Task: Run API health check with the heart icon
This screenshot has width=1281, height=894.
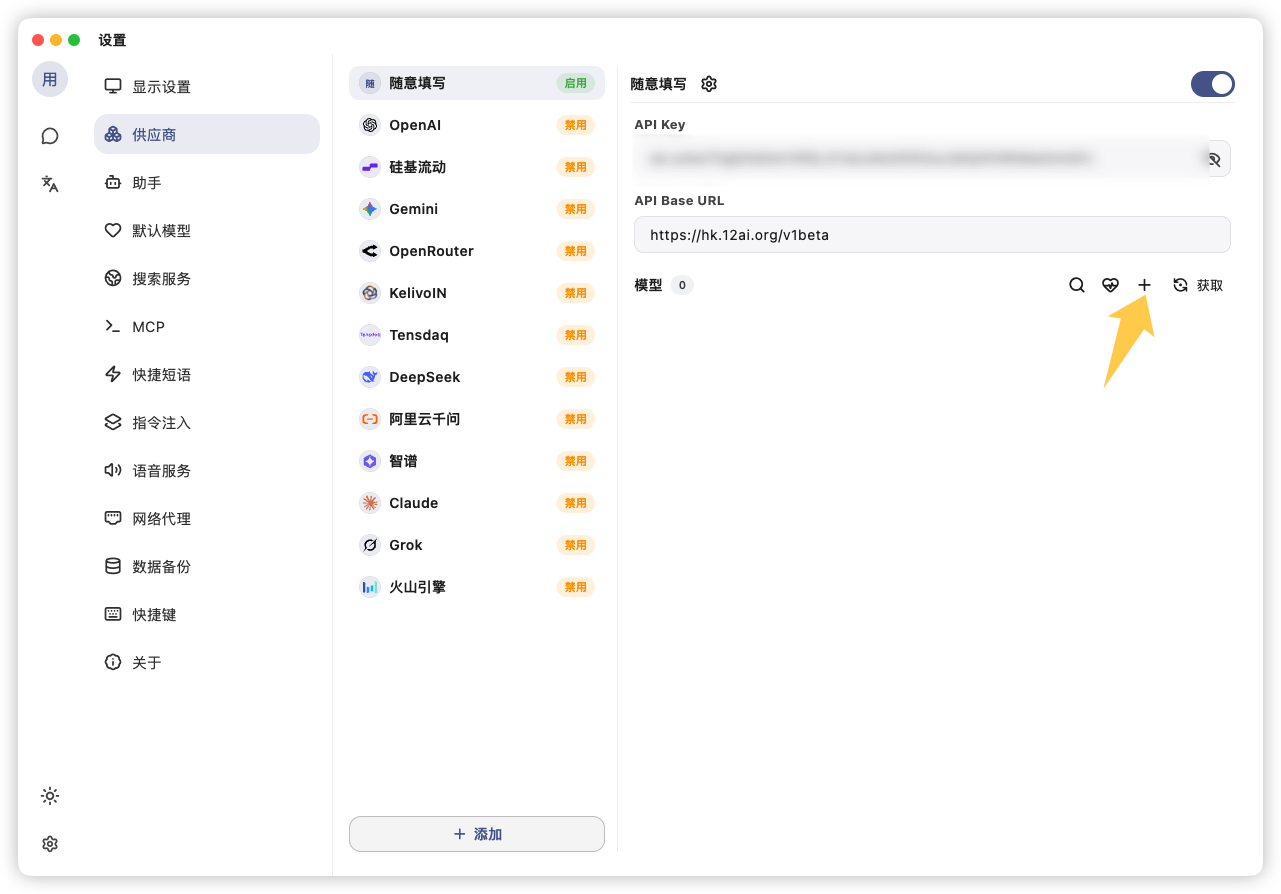Action: [1110, 285]
